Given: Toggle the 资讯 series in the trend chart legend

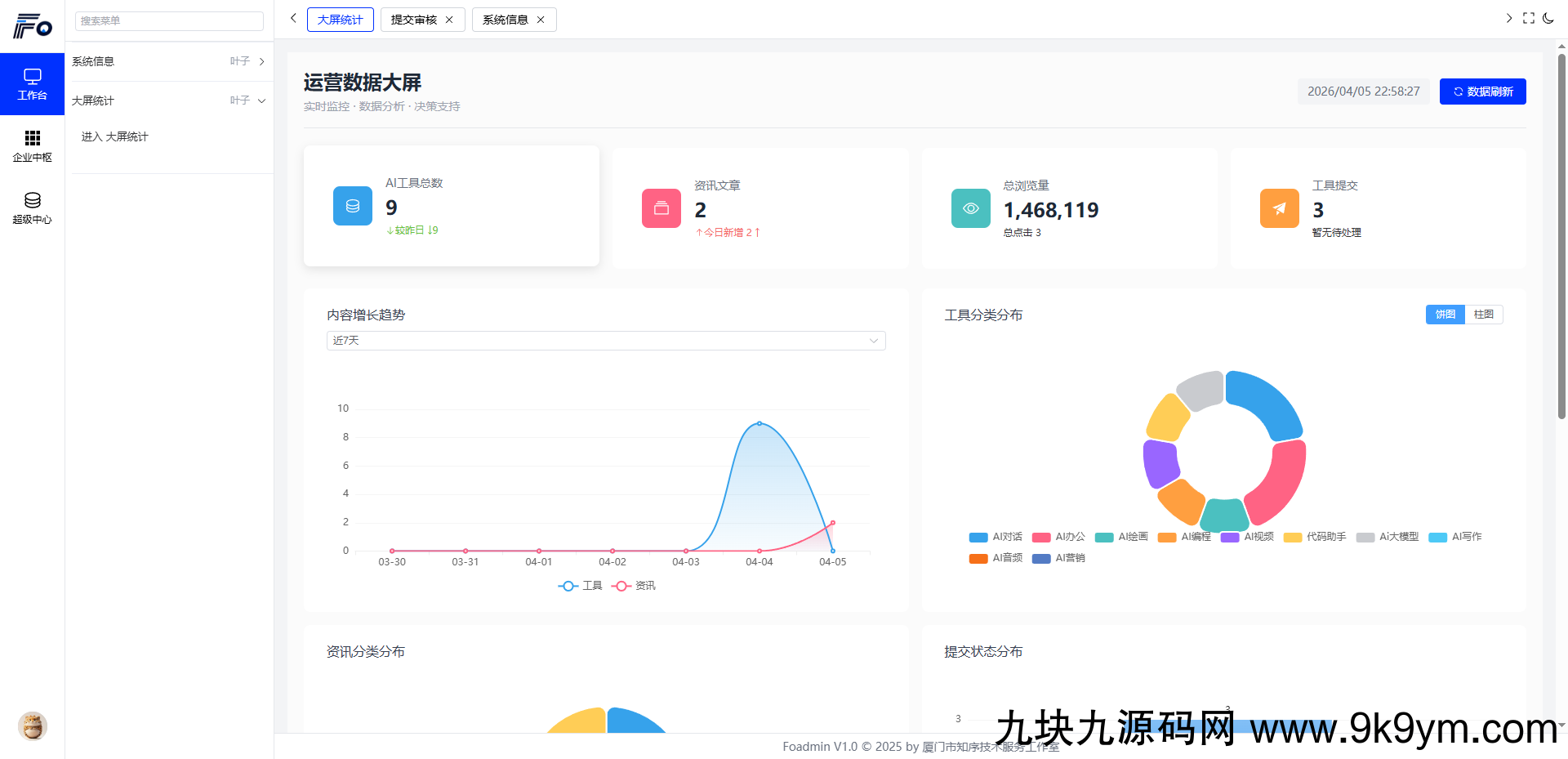Looking at the screenshot, I should (633, 586).
